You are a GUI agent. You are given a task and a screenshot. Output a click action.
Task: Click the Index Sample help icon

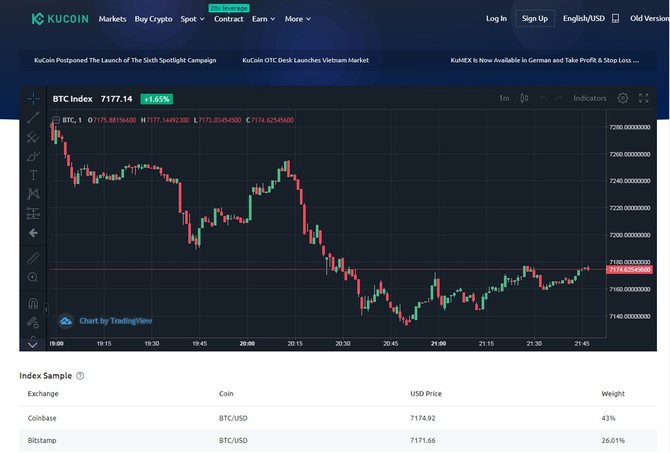[x=80, y=376]
